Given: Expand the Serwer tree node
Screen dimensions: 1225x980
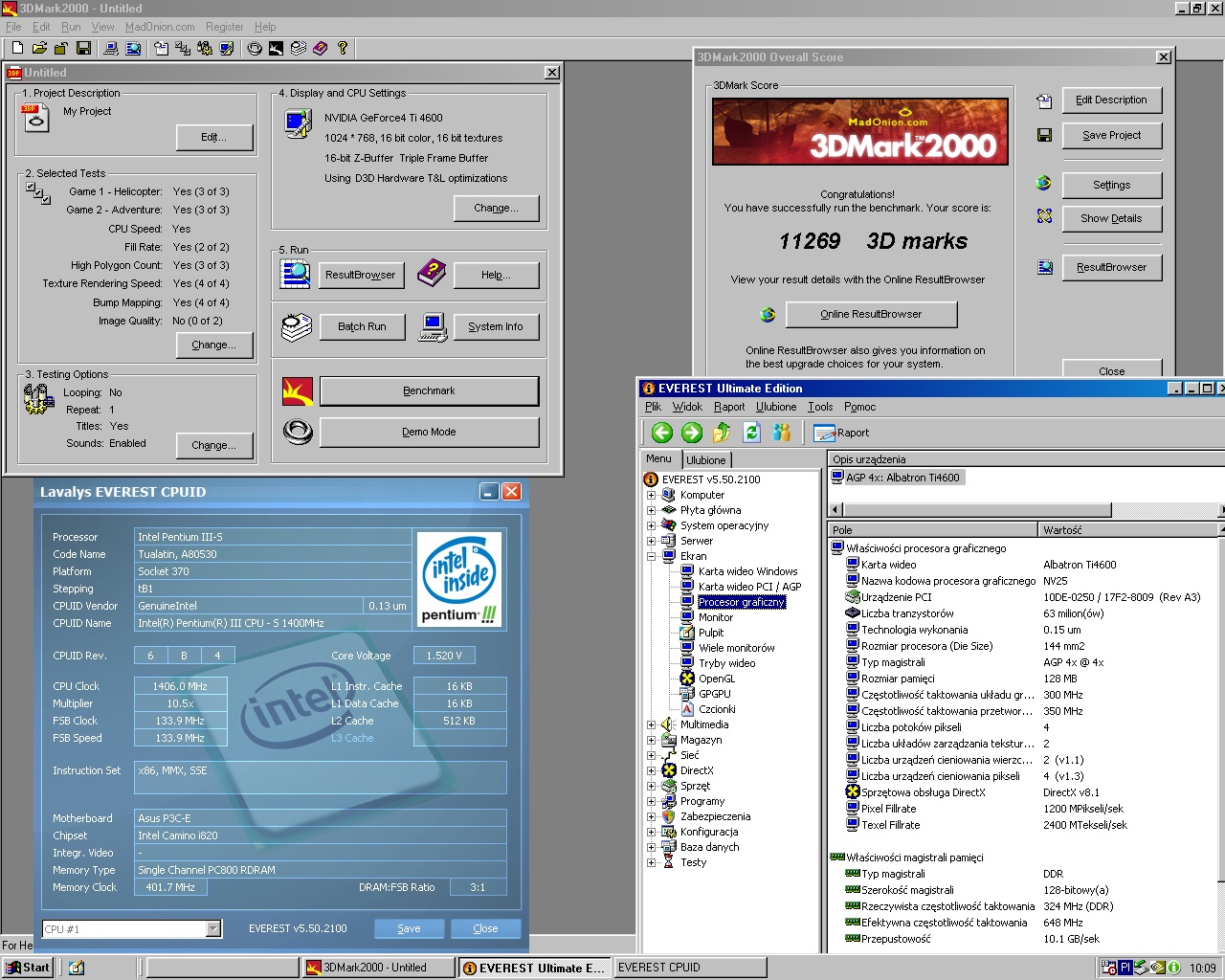Looking at the screenshot, I should click(651, 541).
